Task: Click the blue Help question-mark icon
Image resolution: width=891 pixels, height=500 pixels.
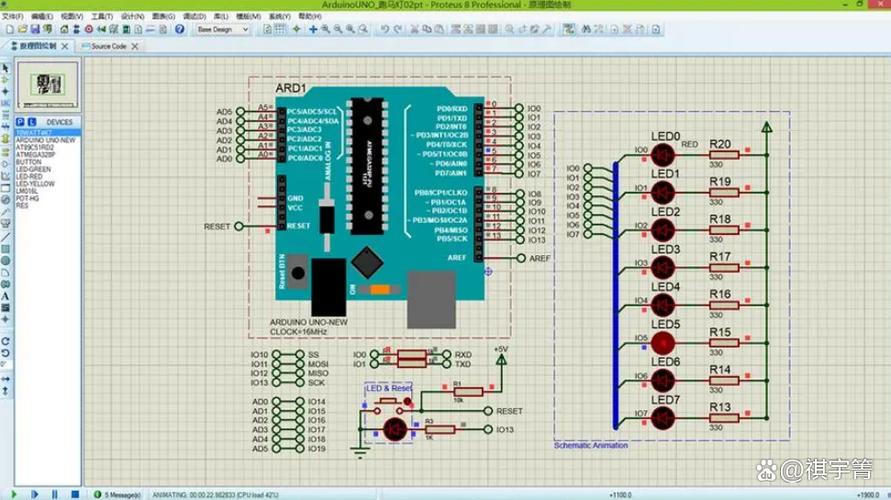Action: [x=180, y=29]
